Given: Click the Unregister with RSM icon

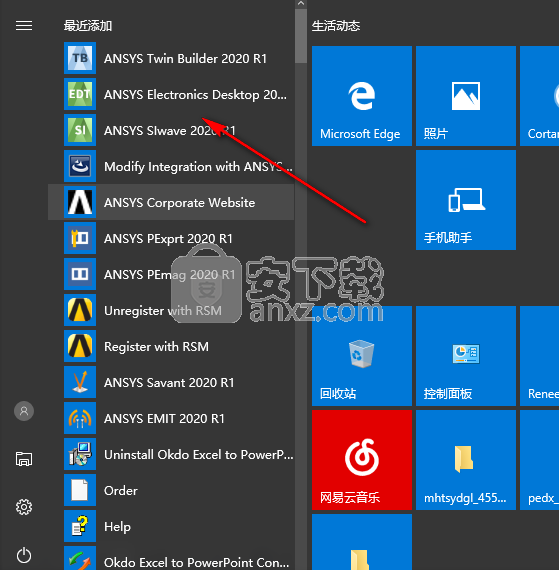Looking at the screenshot, I should point(80,310).
